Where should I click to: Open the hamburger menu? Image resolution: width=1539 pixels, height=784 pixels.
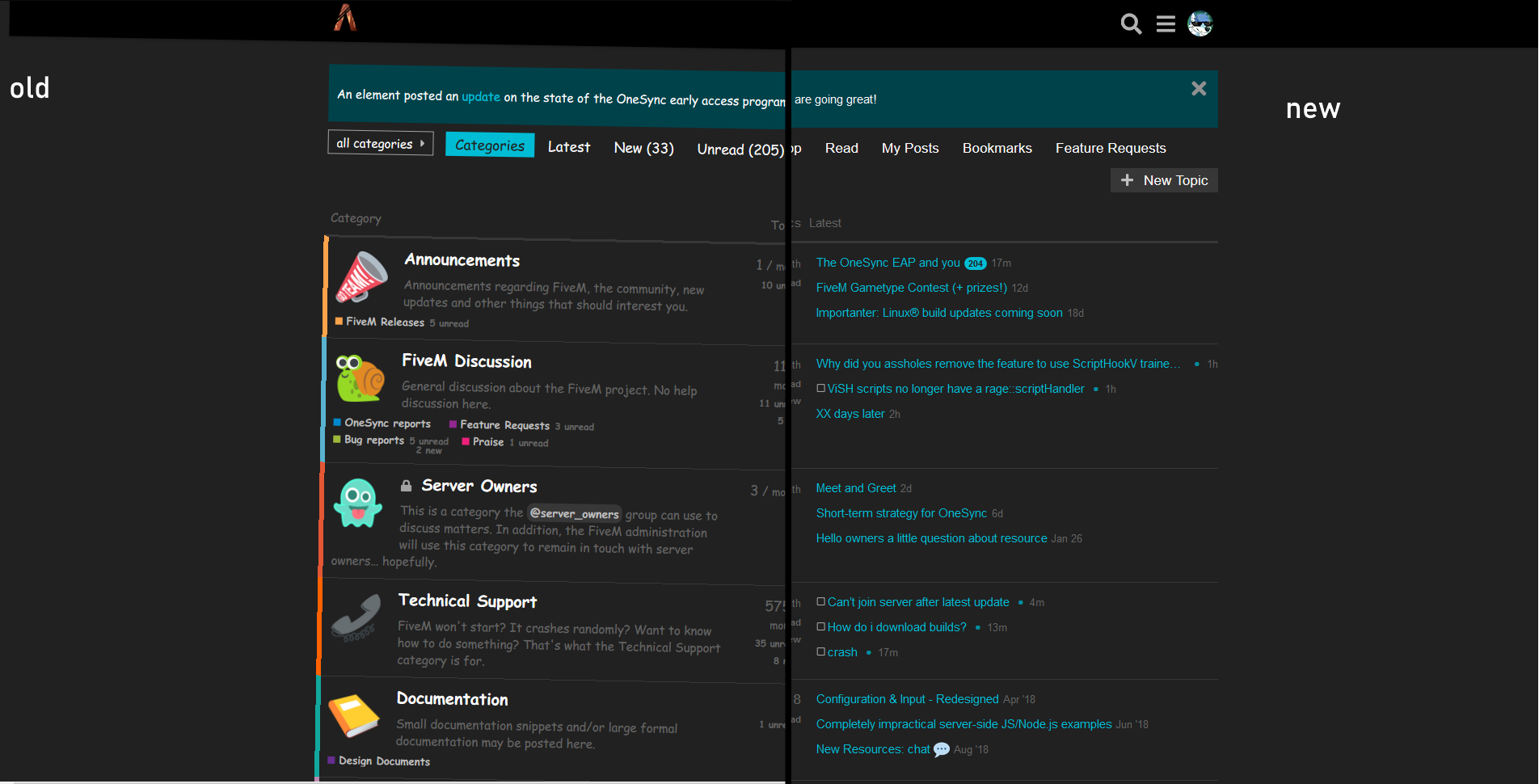1166,23
